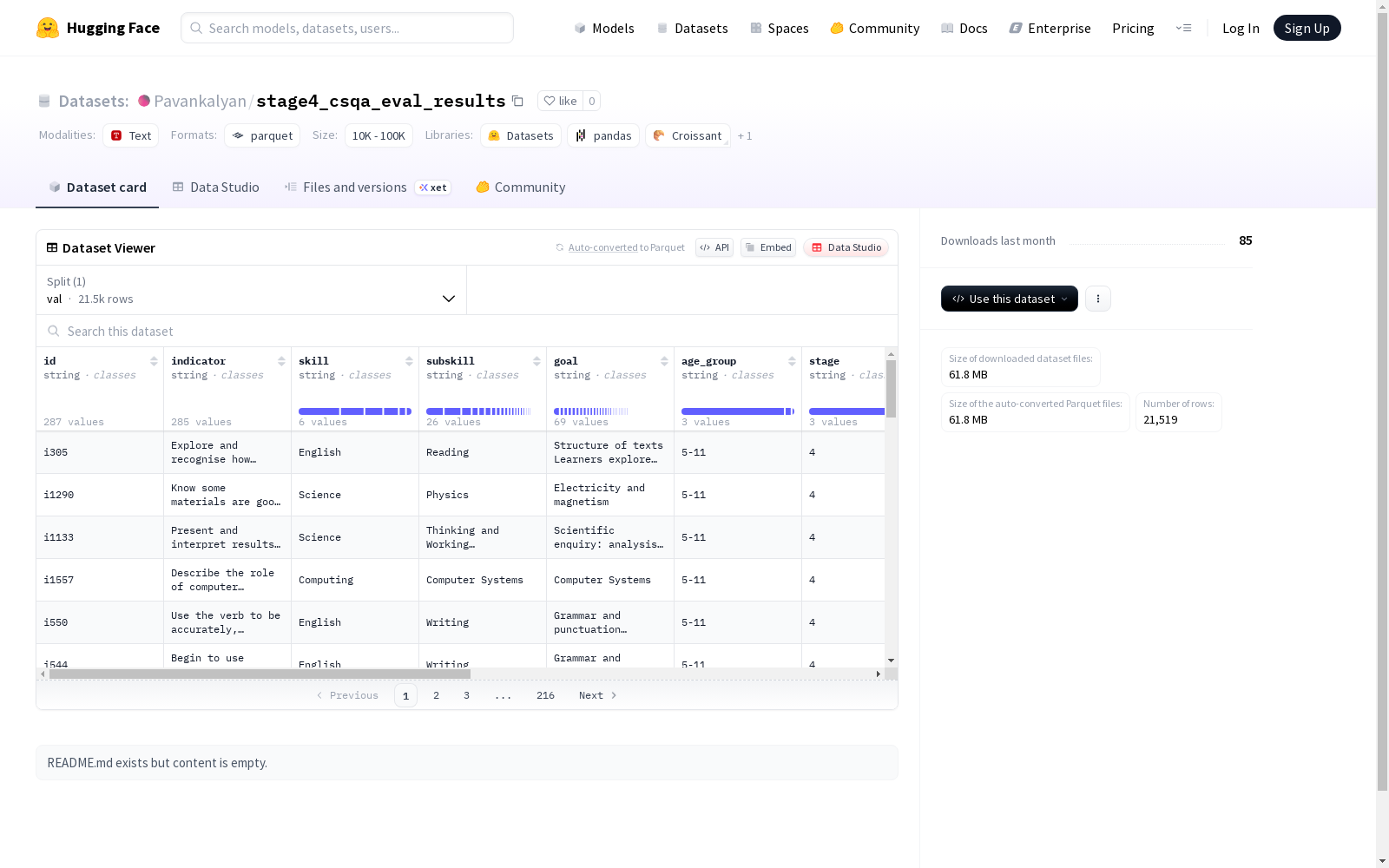Sort by the id column

coord(154,361)
